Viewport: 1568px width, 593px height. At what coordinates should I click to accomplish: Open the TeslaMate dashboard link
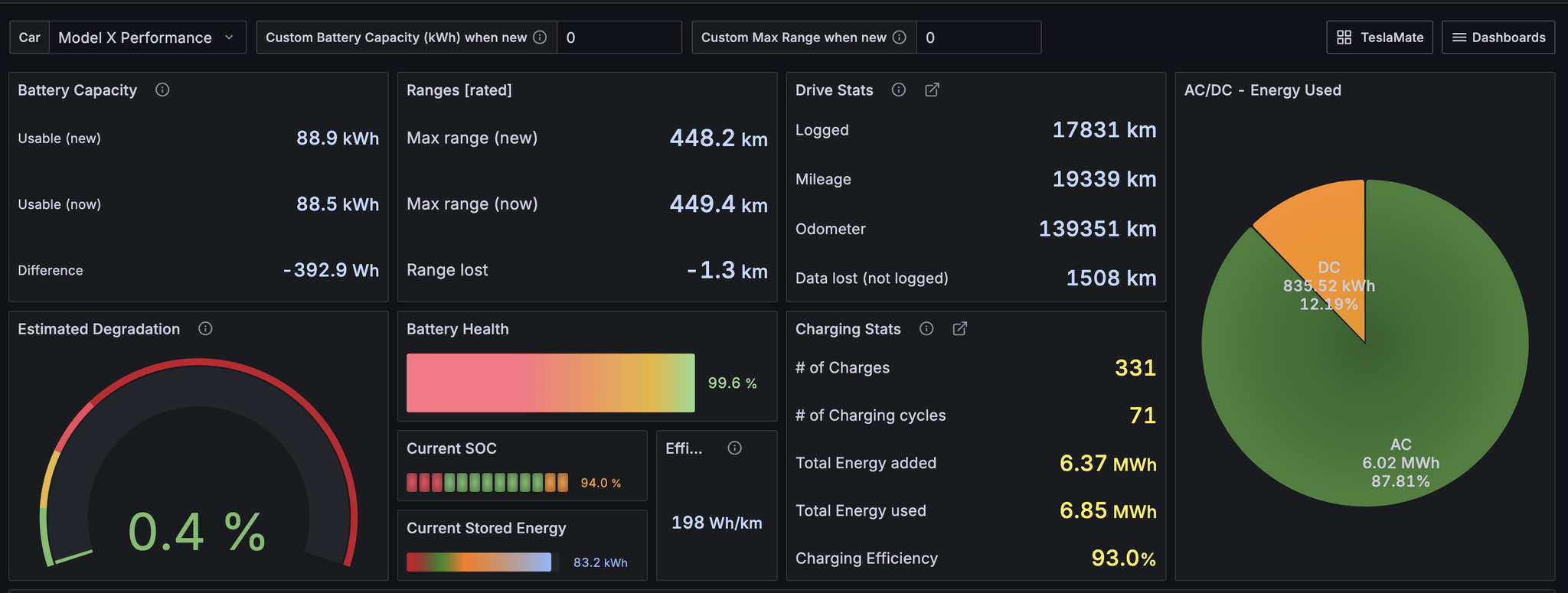[x=1380, y=37]
